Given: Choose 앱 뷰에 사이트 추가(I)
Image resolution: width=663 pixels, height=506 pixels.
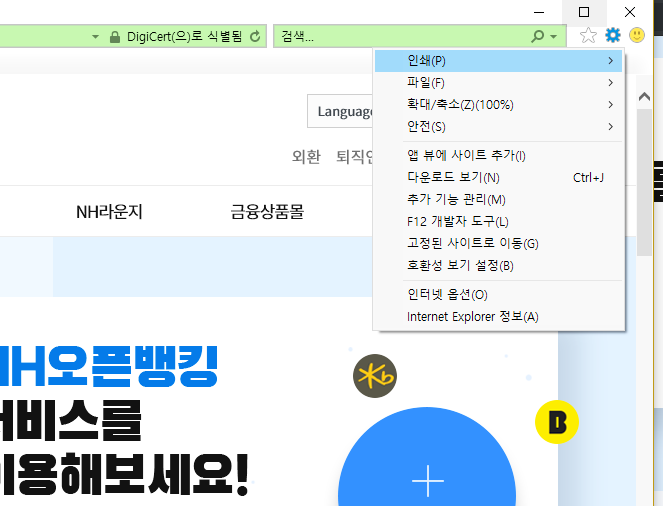Looking at the screenshot, I should tap(499, 156).
